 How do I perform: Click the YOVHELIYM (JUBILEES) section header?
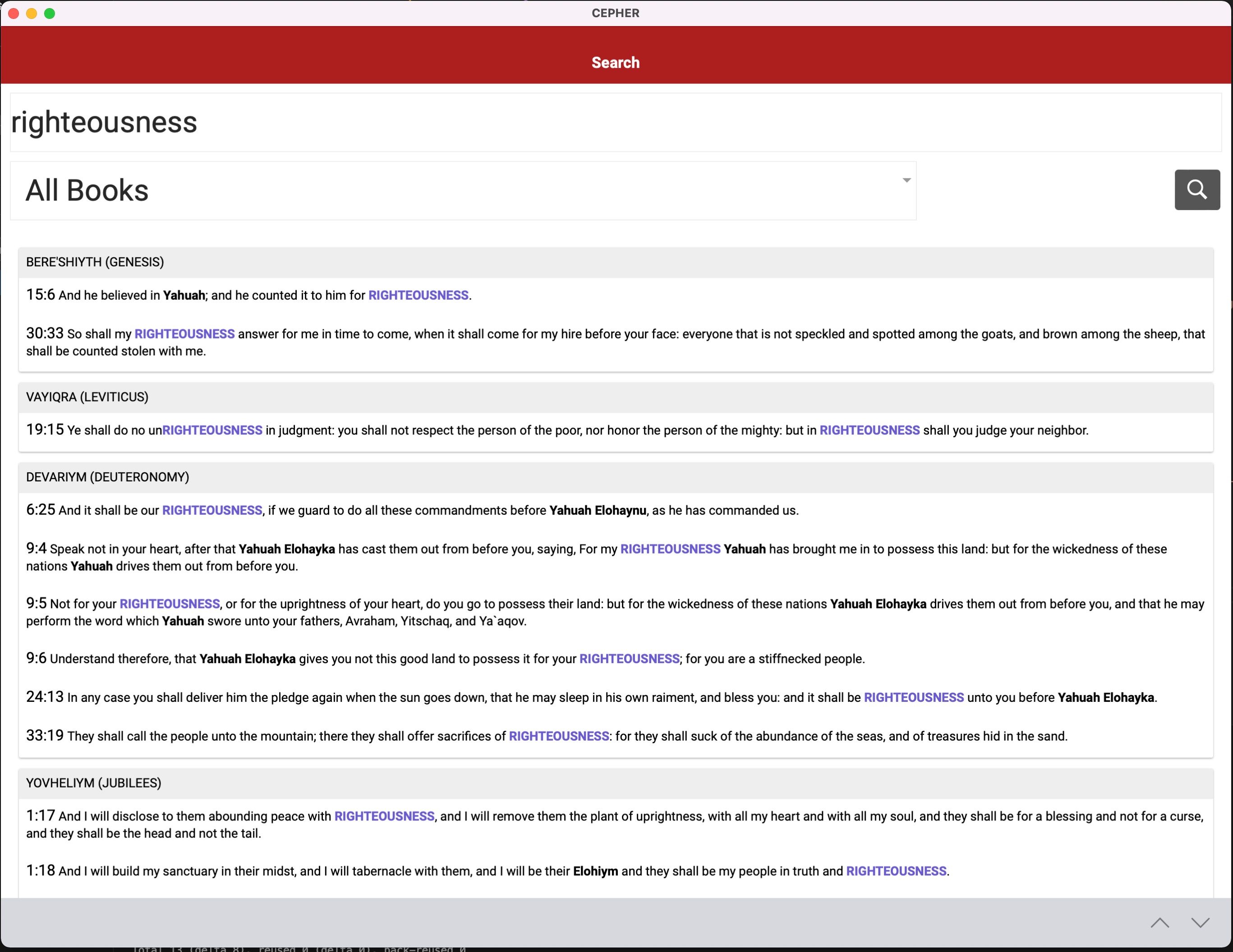coord(615,783)
